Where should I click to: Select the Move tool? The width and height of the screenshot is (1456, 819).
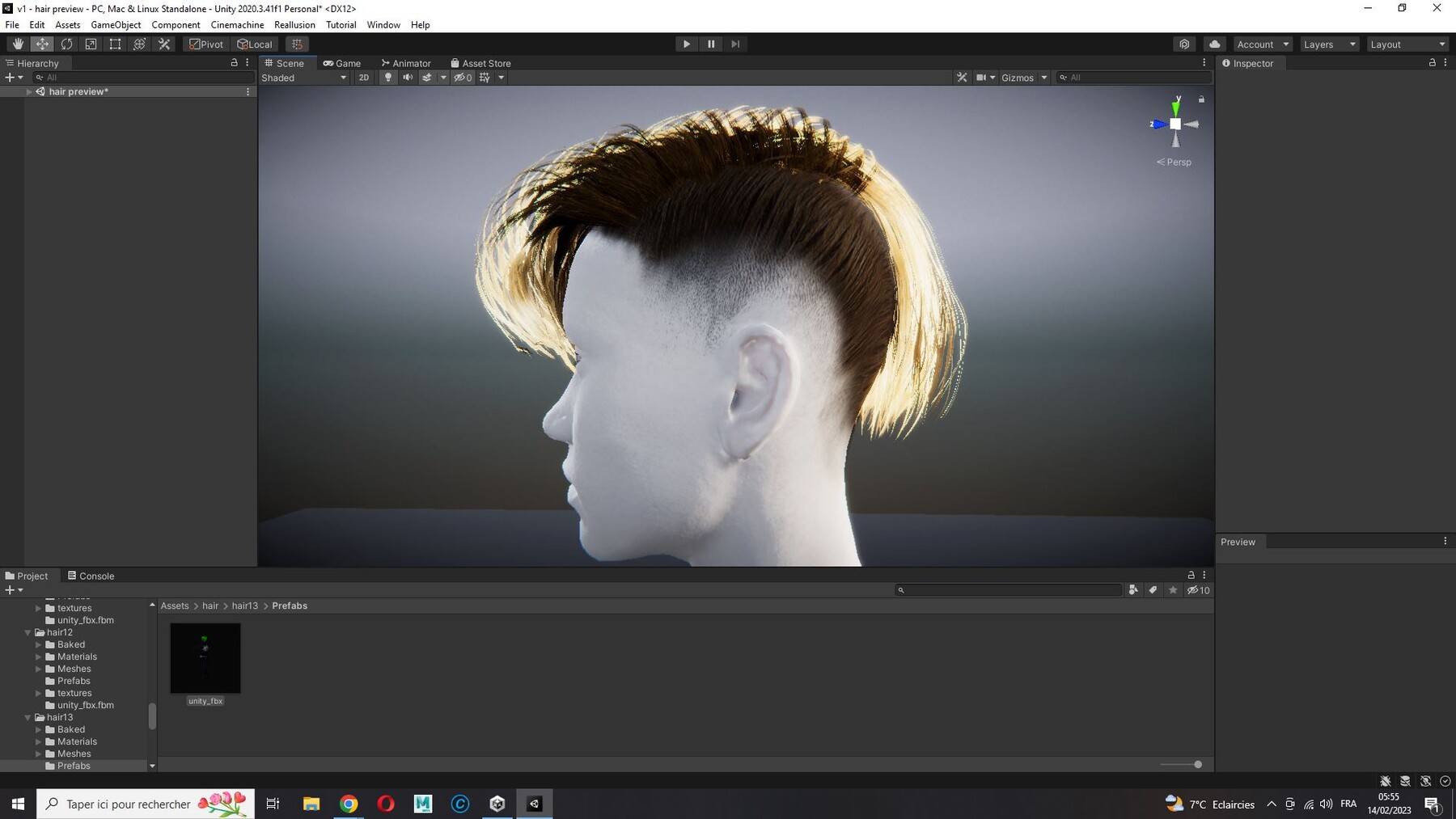coord(42,44)
